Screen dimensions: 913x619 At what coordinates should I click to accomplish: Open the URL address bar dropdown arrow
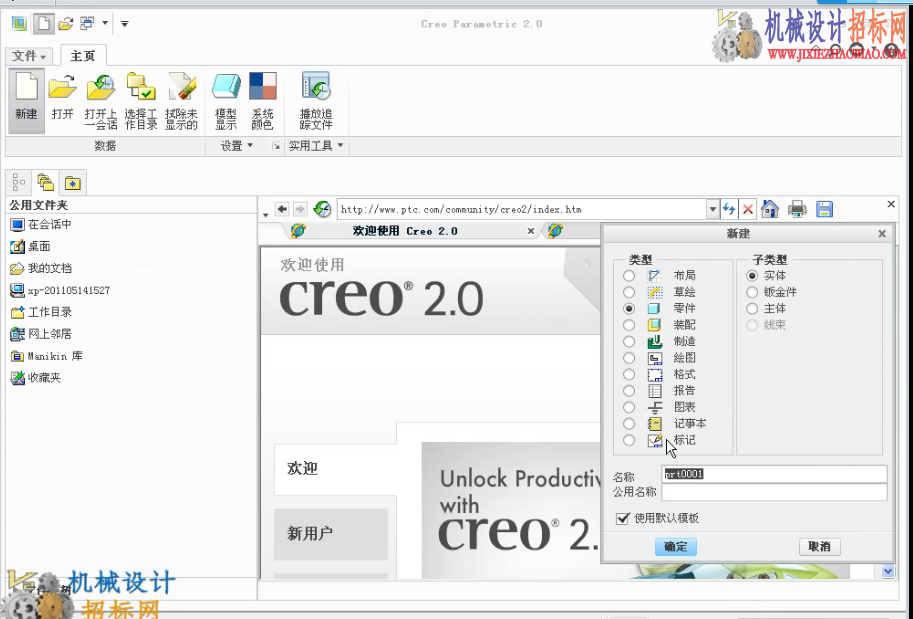click(712, 209)
